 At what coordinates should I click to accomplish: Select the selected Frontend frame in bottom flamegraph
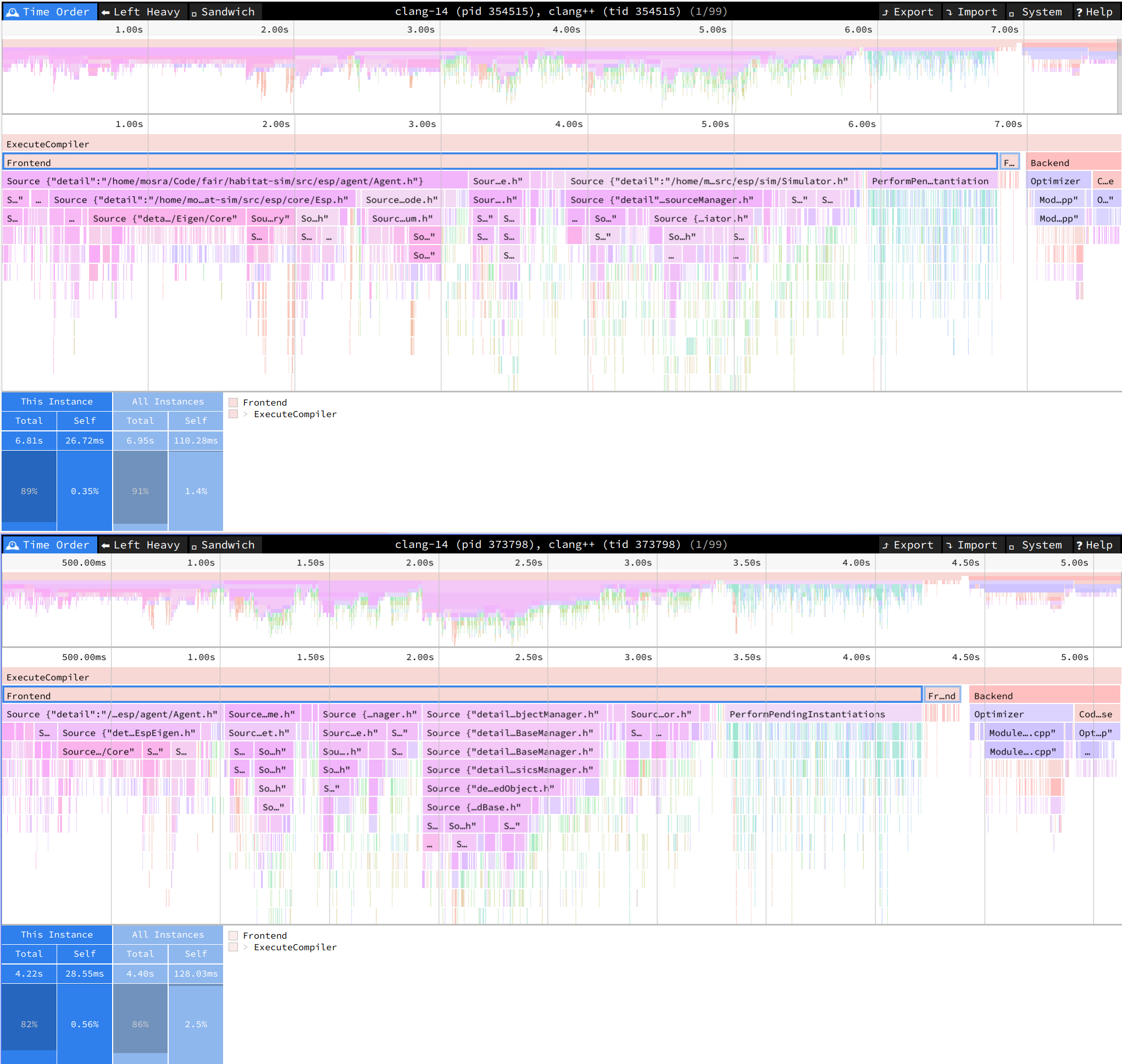(462, 695)
